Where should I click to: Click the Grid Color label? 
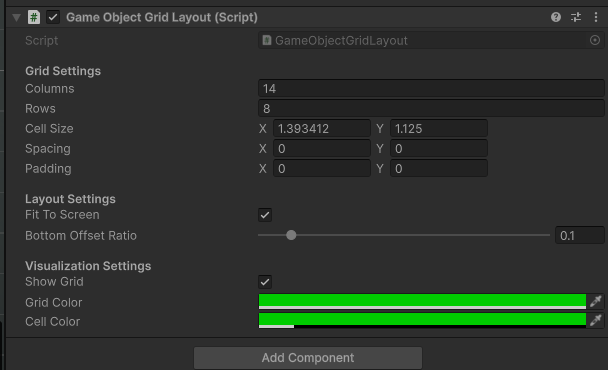(54, 303)
